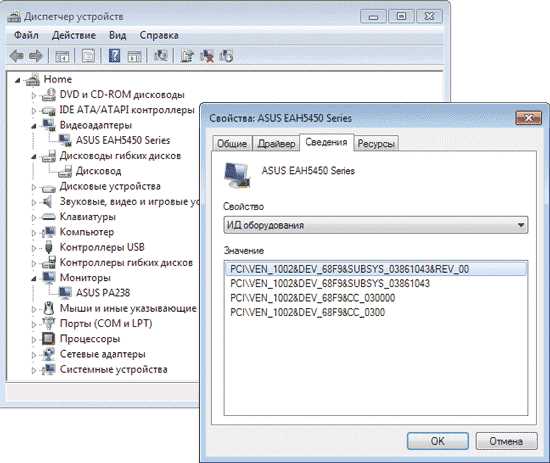
Task: Switch to the Драйвер tab
Action: [276, 143]
